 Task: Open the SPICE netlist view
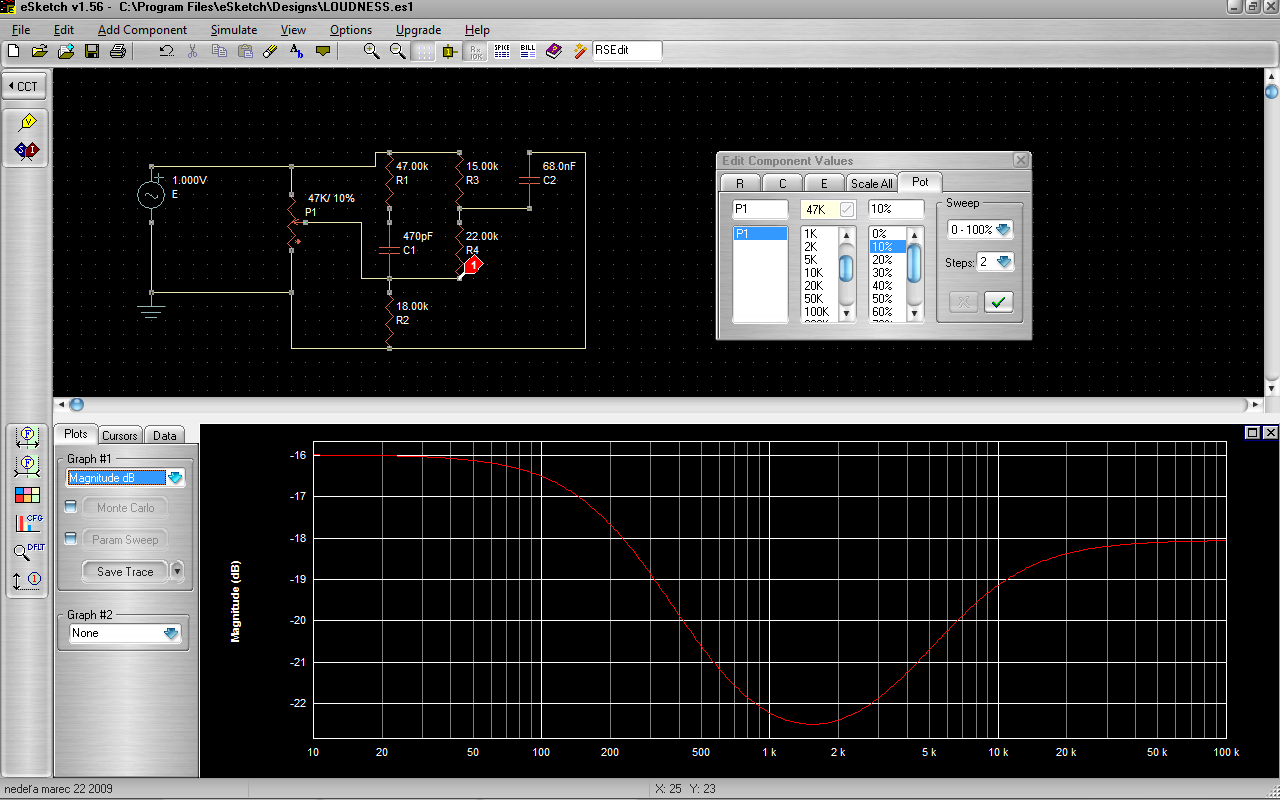pyautogui.click(x=502, y=51)
